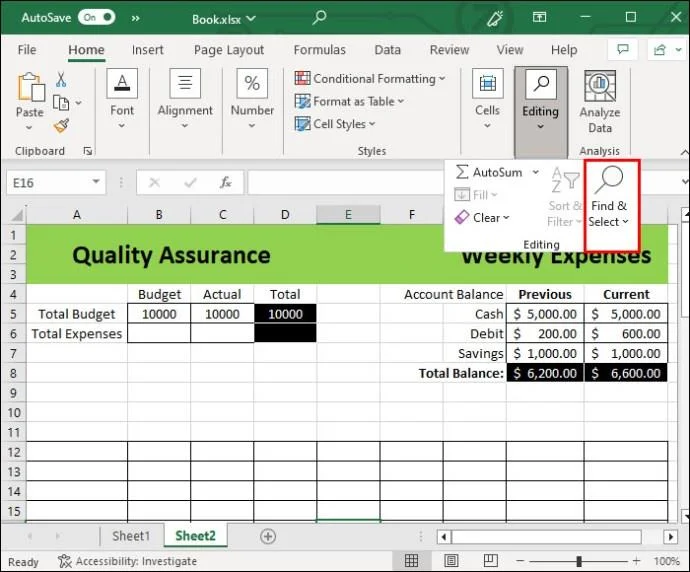Expand the Name Box dropdown arrow
Screen dimensions: 690x572
[x=96, y=183]
